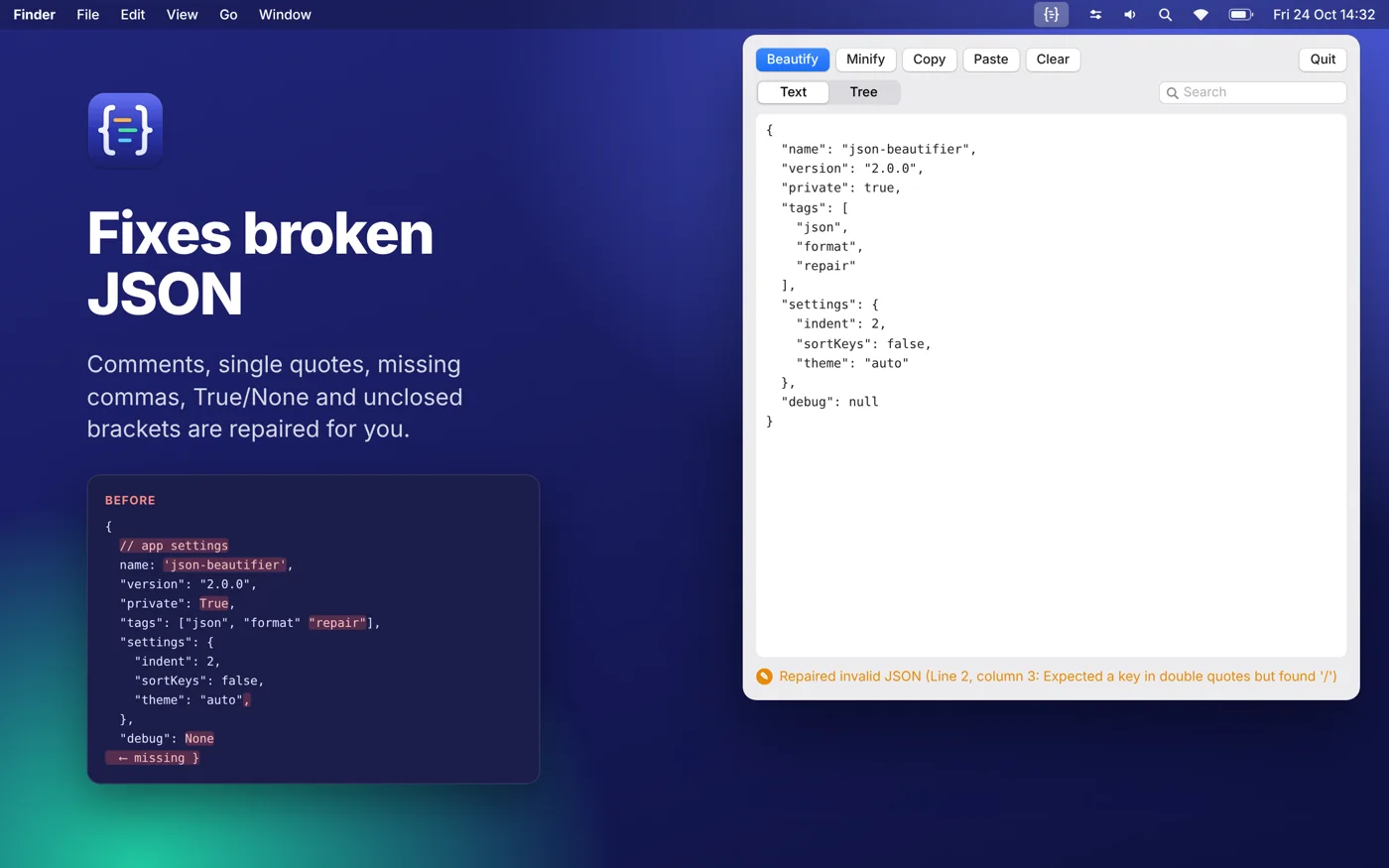Image resolution: width=1389 pixels, height=868 pixels.
Task: Click the "private": true line in editor
Action: tap(841, 188)
